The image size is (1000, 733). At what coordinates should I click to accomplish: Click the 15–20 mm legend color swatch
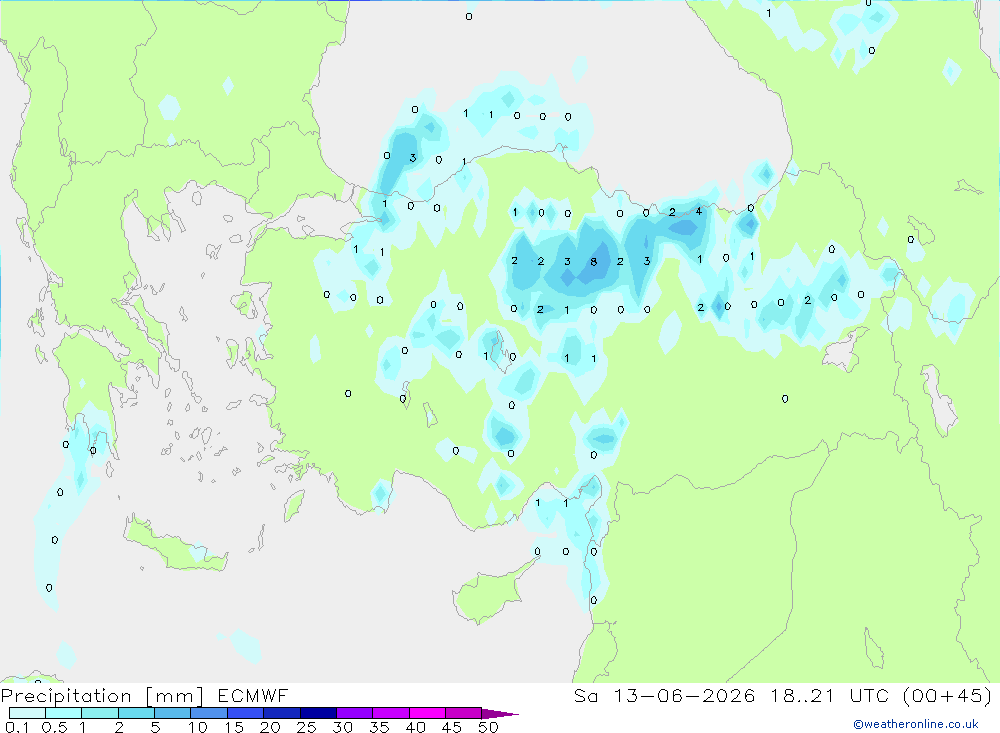246,713
